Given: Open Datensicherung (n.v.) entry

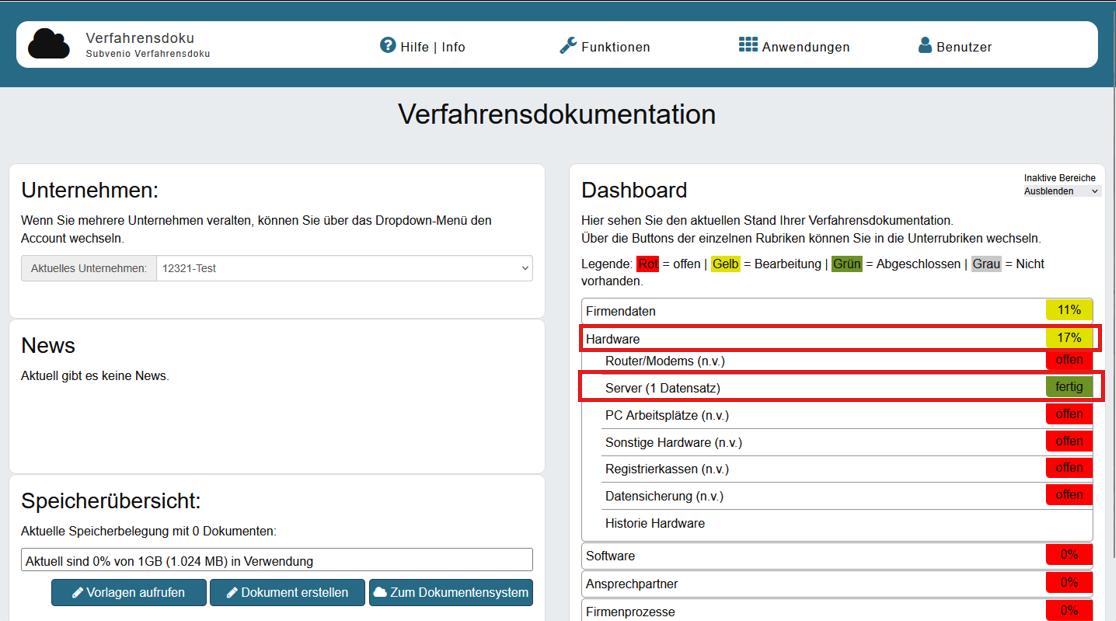Looking at the screenshot, I should [x=847, y=496].
